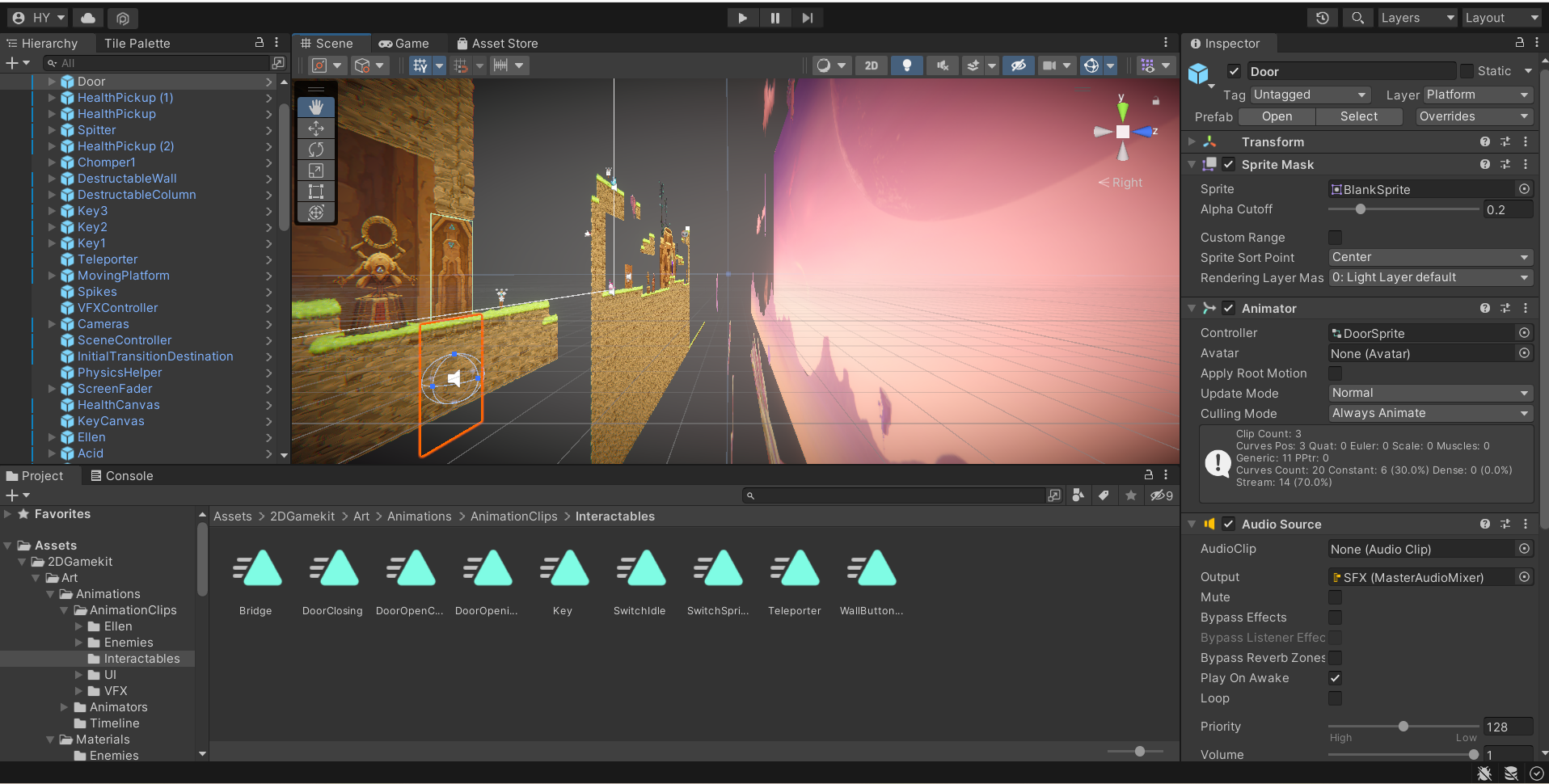Toggle the Loop checkbox in Audio Source
1549x784 pixels.
1335,698
